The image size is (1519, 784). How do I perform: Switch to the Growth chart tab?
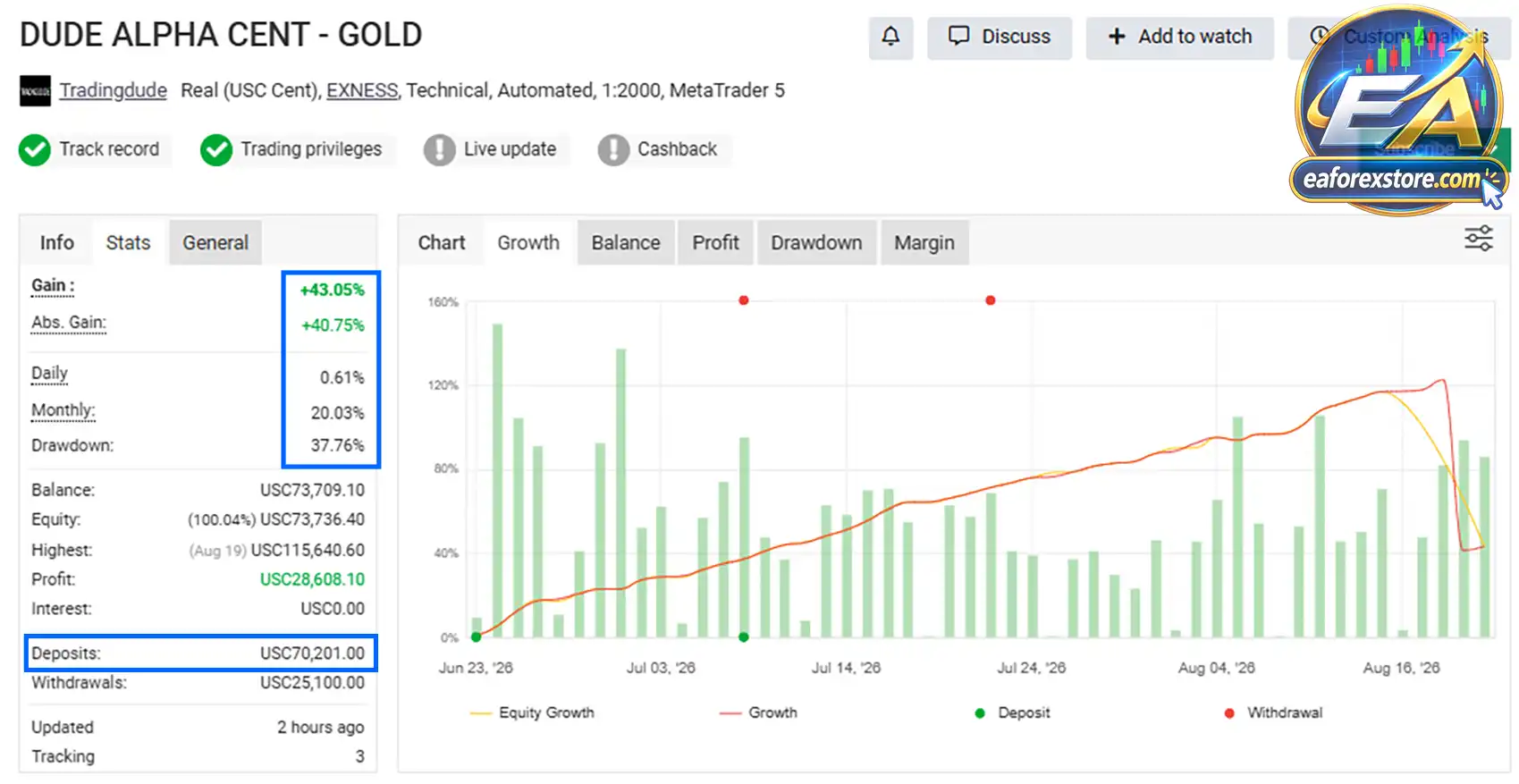528,242
